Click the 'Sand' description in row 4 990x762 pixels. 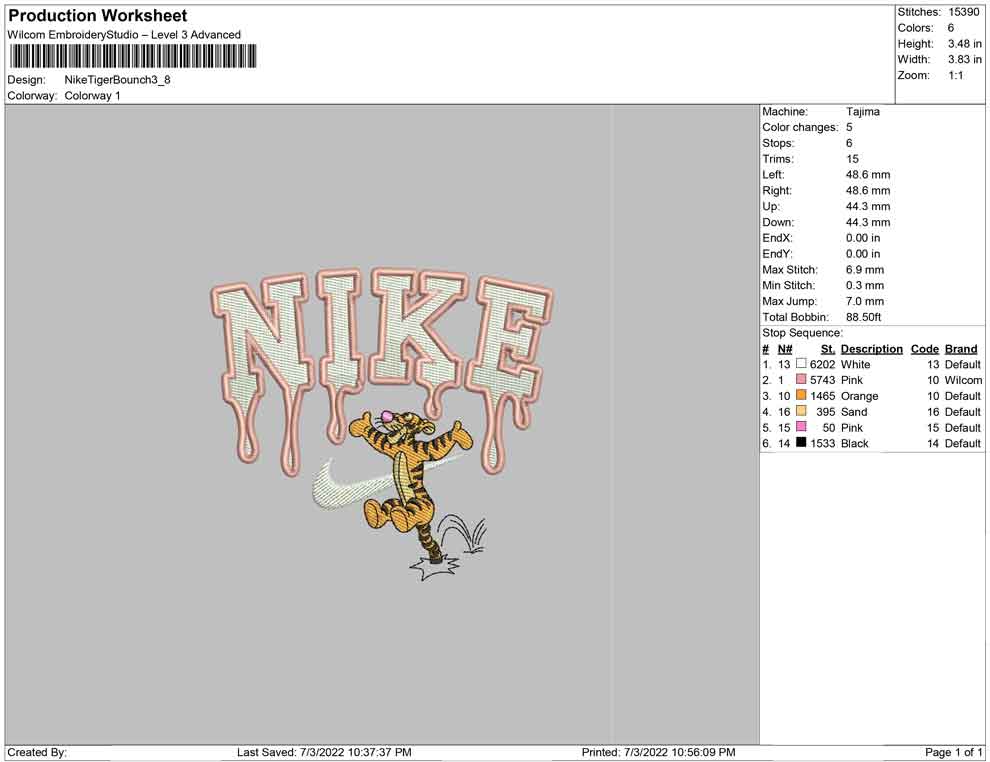coord(854,412)
